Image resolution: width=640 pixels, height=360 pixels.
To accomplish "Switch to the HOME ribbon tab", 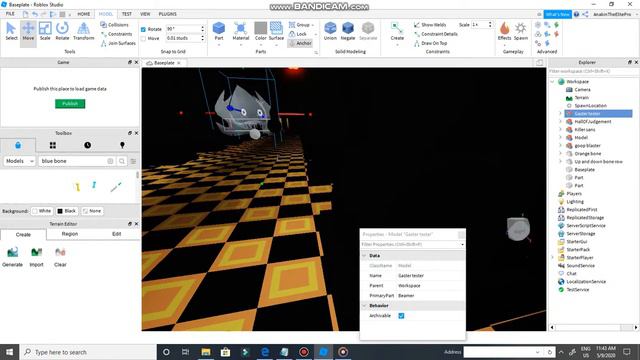I will (x=84, y=14).
